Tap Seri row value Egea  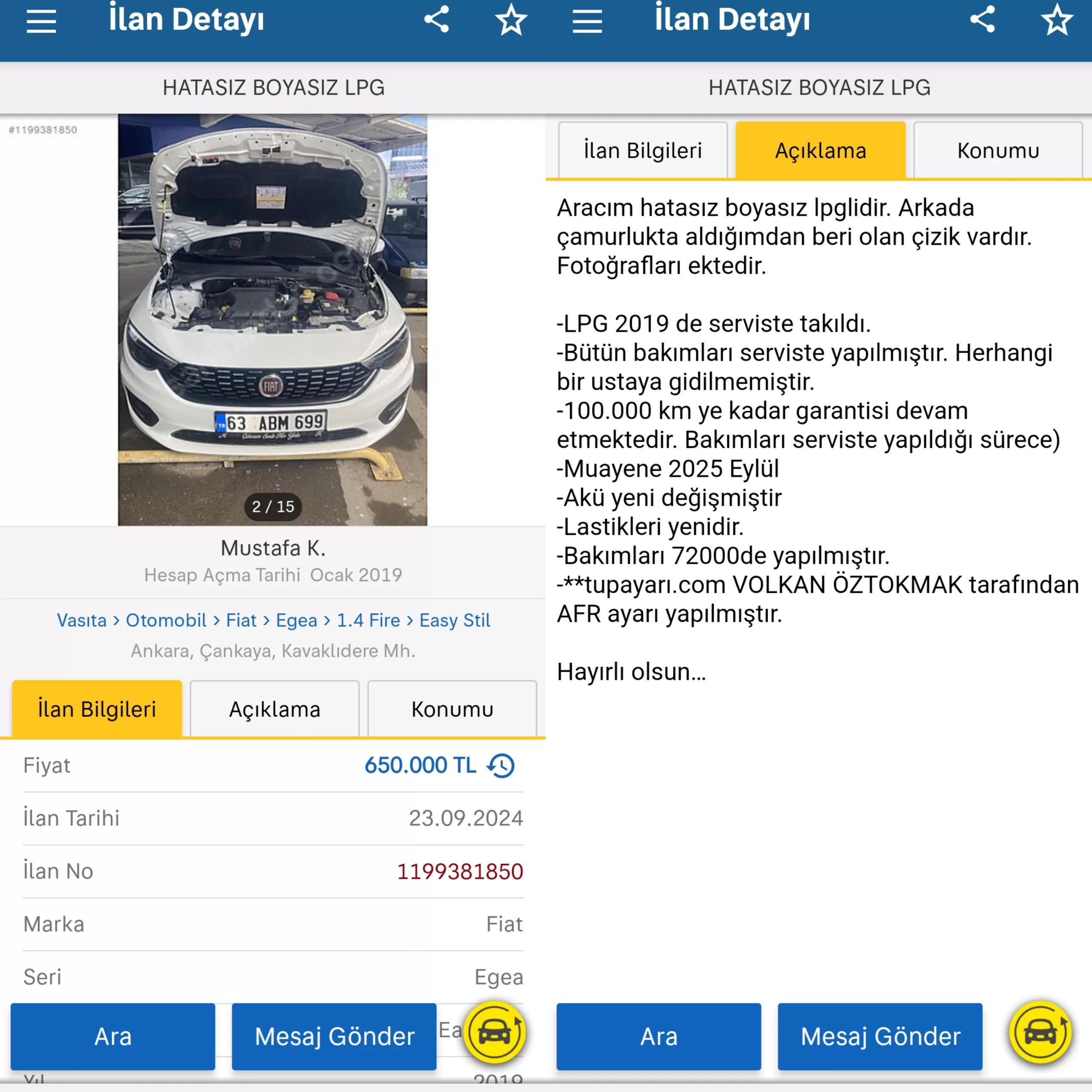[499, 978]
